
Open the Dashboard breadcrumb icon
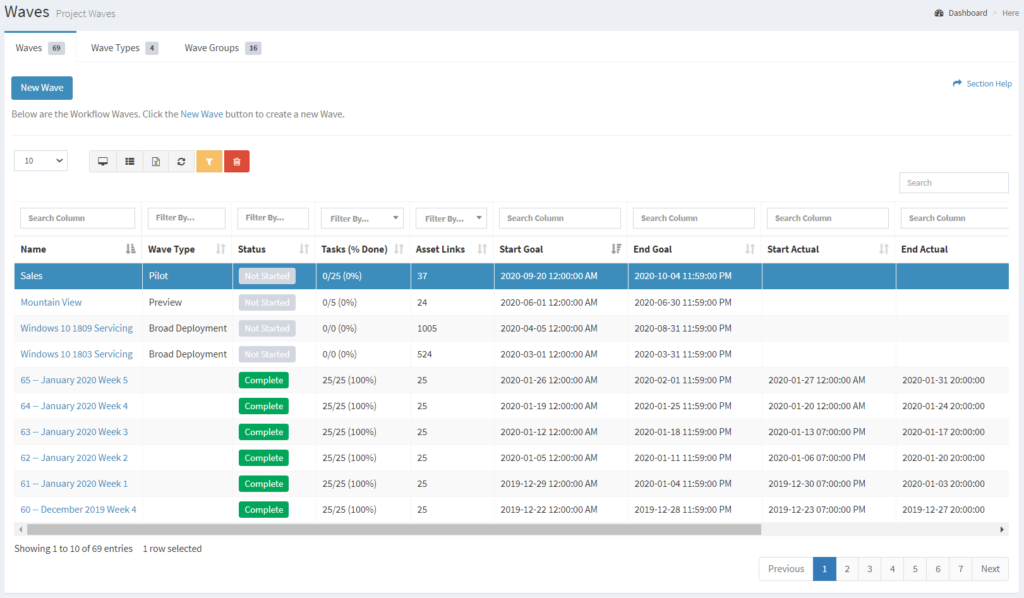(937, 13)
